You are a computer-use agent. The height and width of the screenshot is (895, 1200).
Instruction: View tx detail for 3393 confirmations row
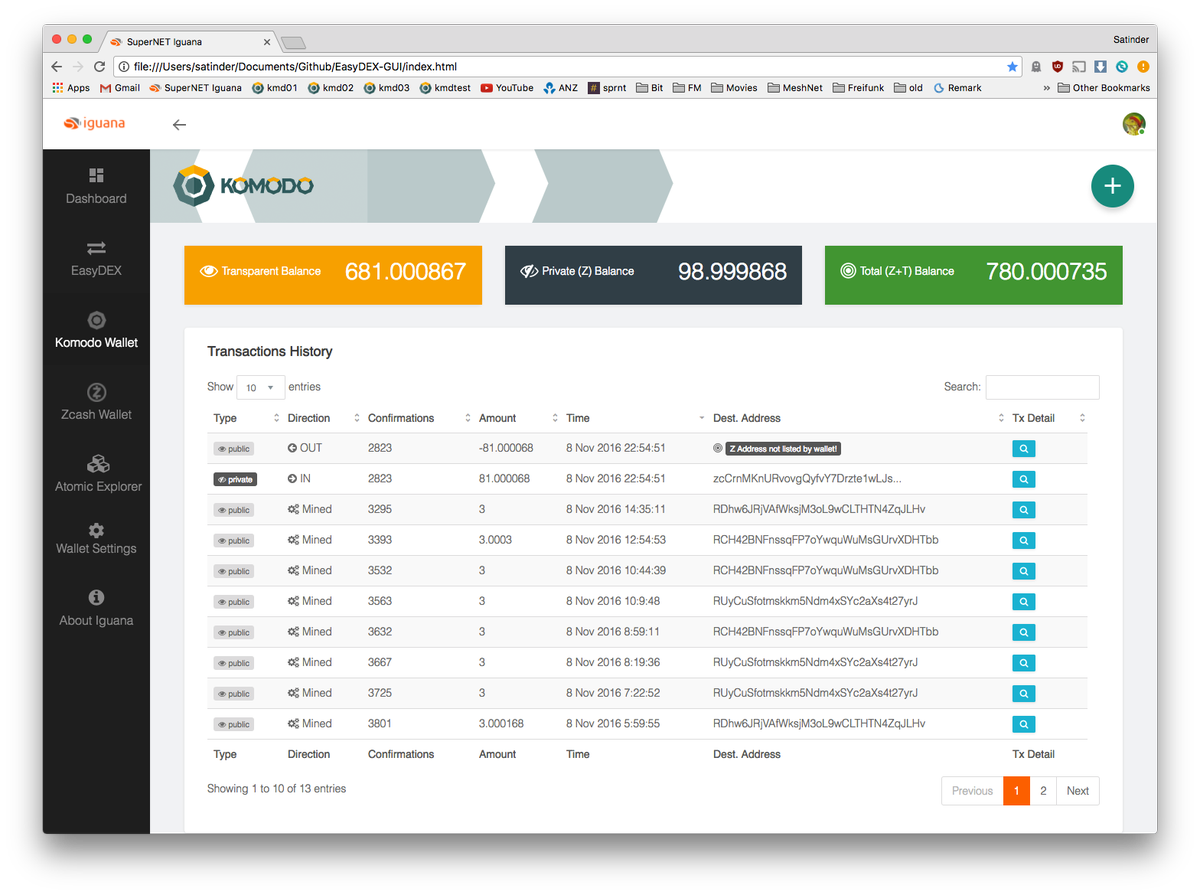click(x=1023, y=540)
